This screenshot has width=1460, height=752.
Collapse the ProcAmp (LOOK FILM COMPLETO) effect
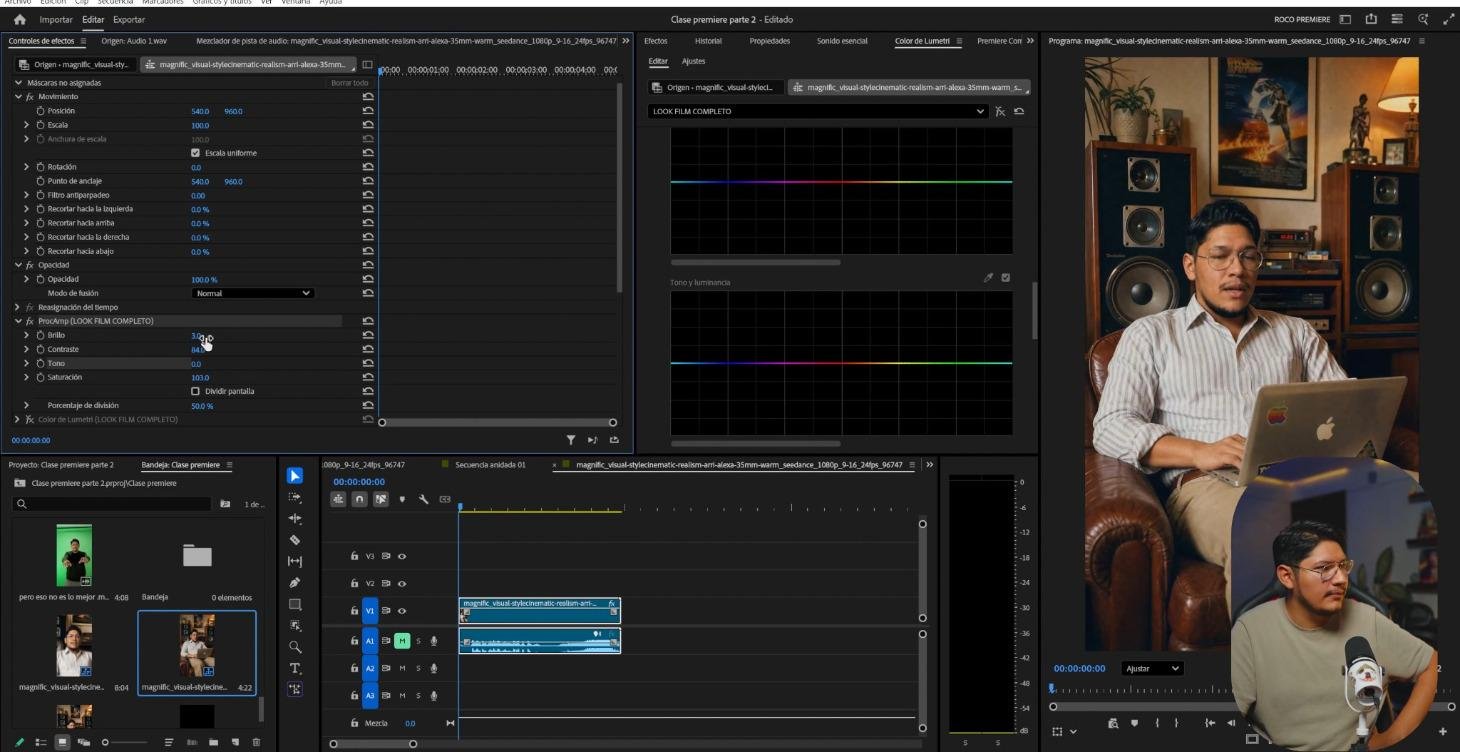(x=18, y=321)
